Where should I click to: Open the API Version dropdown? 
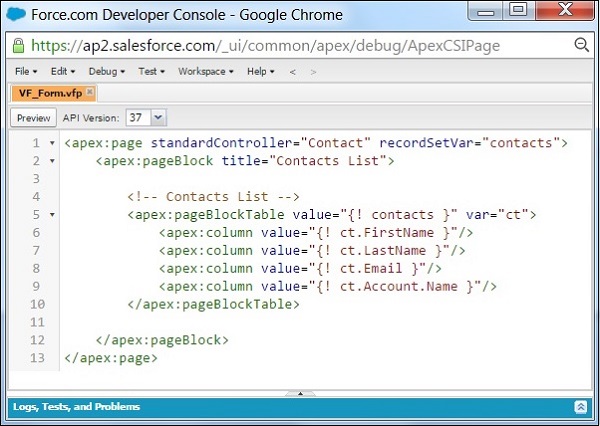point(158,117)
